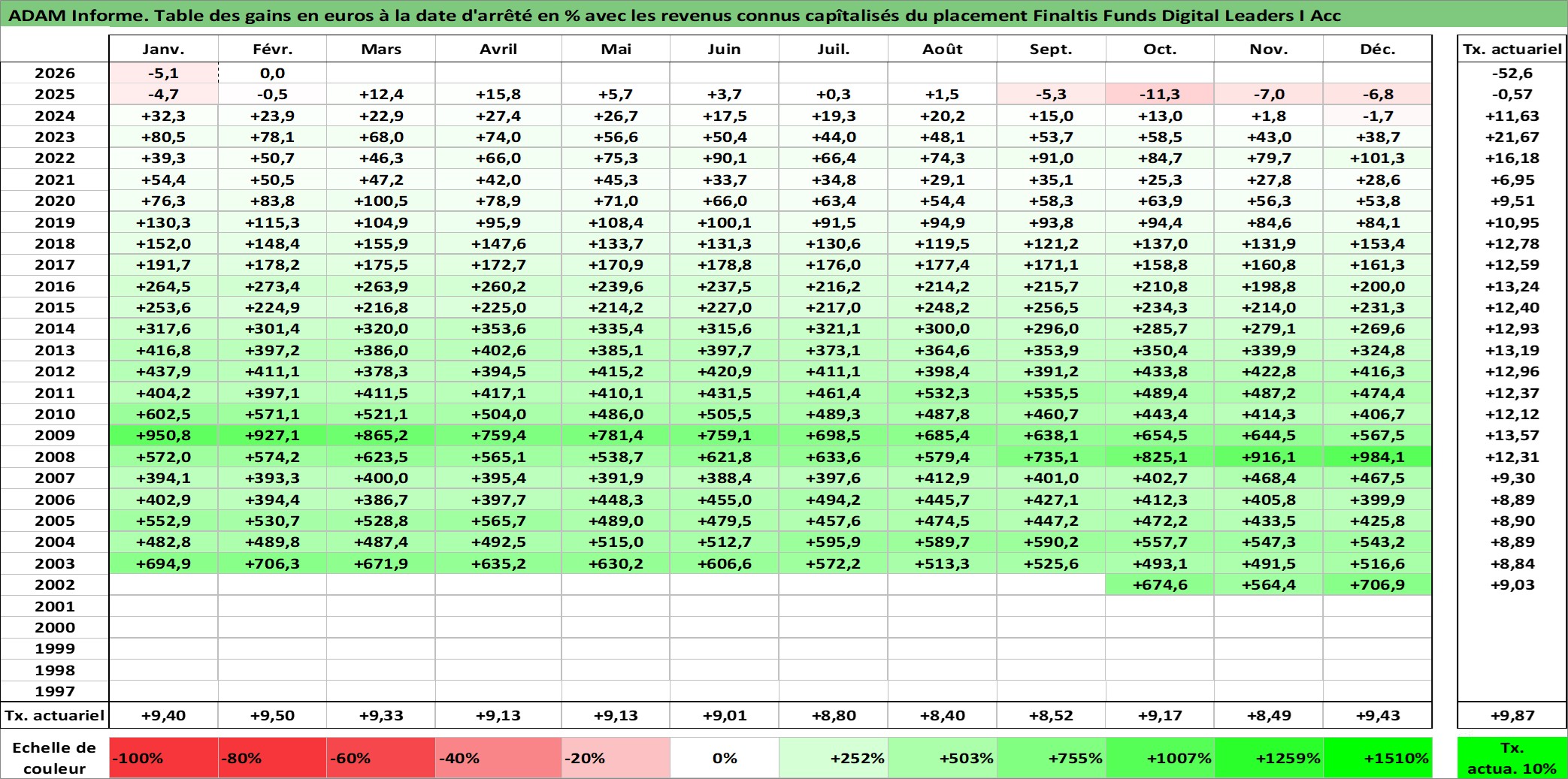Click cell value 0,0 for February 2026

[x=272, y=73]
